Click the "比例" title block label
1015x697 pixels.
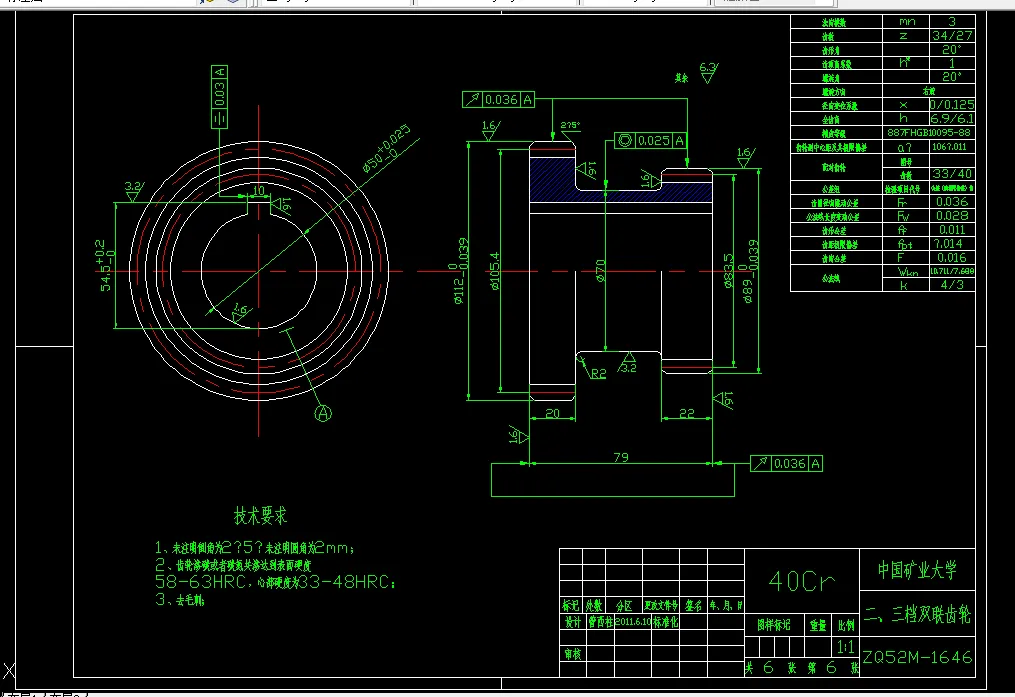click(845, 625)
